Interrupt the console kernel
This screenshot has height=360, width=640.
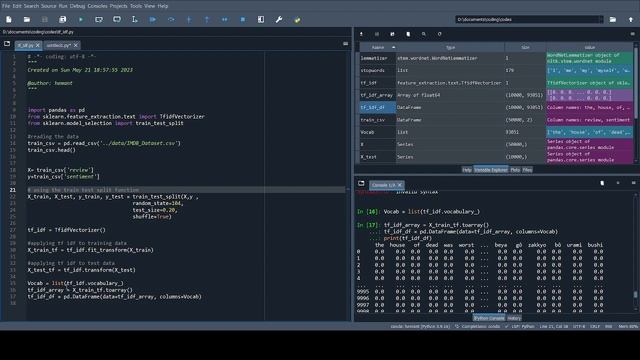(x=618, y=183)
